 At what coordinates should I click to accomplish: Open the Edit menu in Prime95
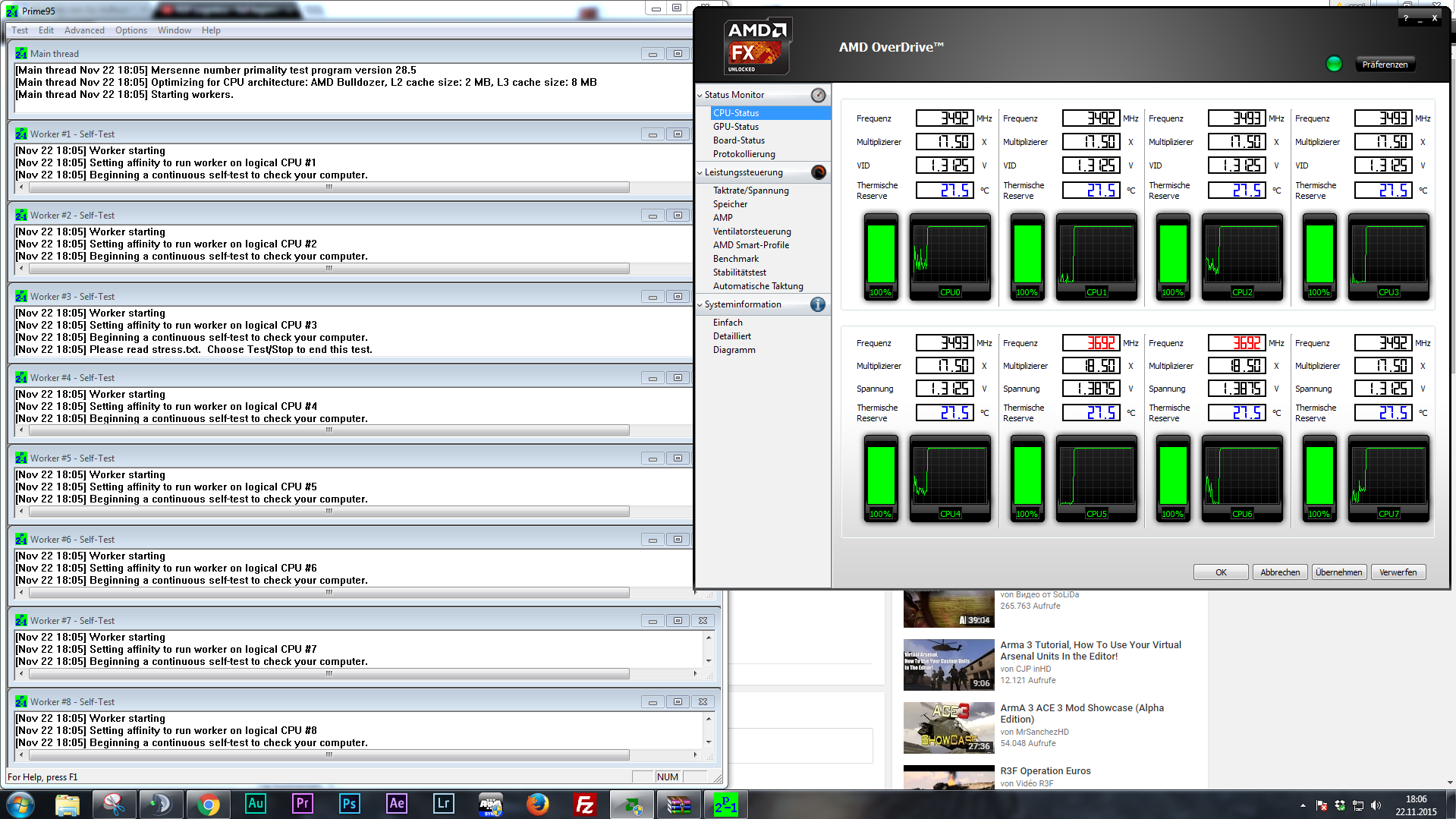point(46,30)
